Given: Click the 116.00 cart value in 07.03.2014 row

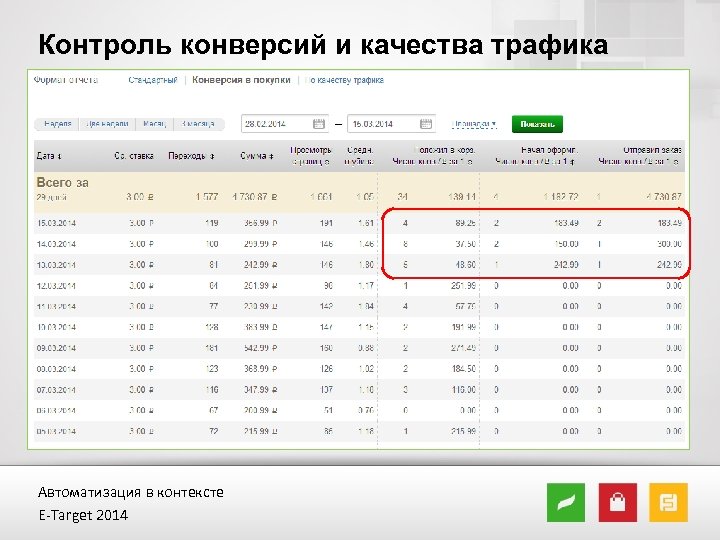Looking at the screenshot, I should pos(463,390).
